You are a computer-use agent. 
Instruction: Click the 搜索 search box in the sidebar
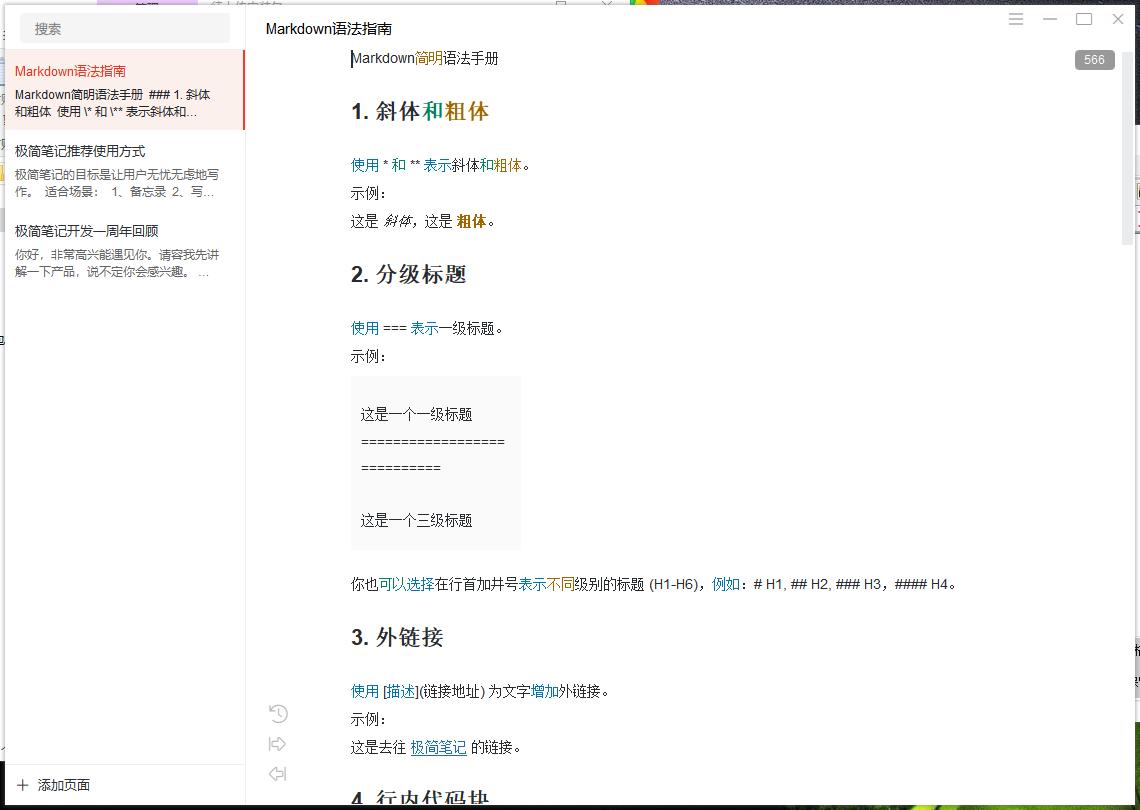point(124,29)
